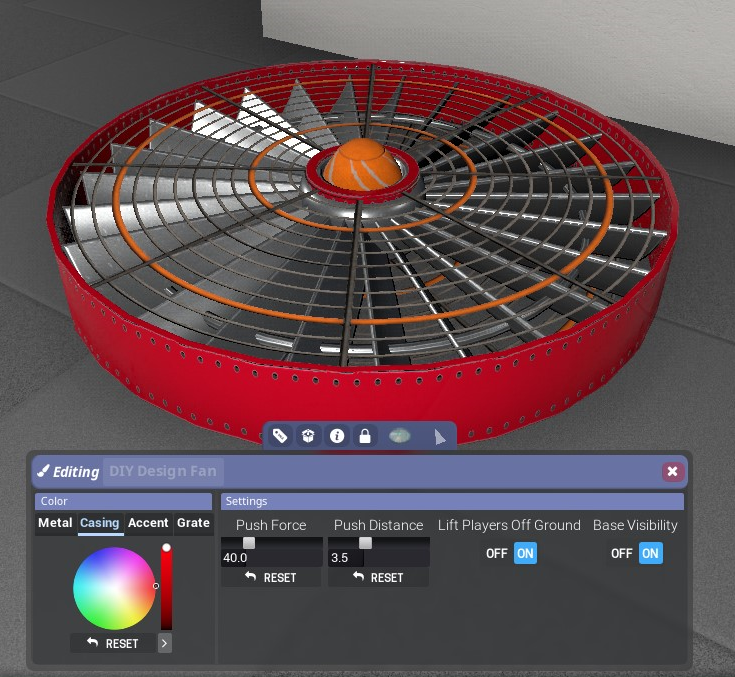This screenshot has height=677, width=735.
Task: Click the orange fan hub in the 3D view
Action: click(x=362, y=165)
